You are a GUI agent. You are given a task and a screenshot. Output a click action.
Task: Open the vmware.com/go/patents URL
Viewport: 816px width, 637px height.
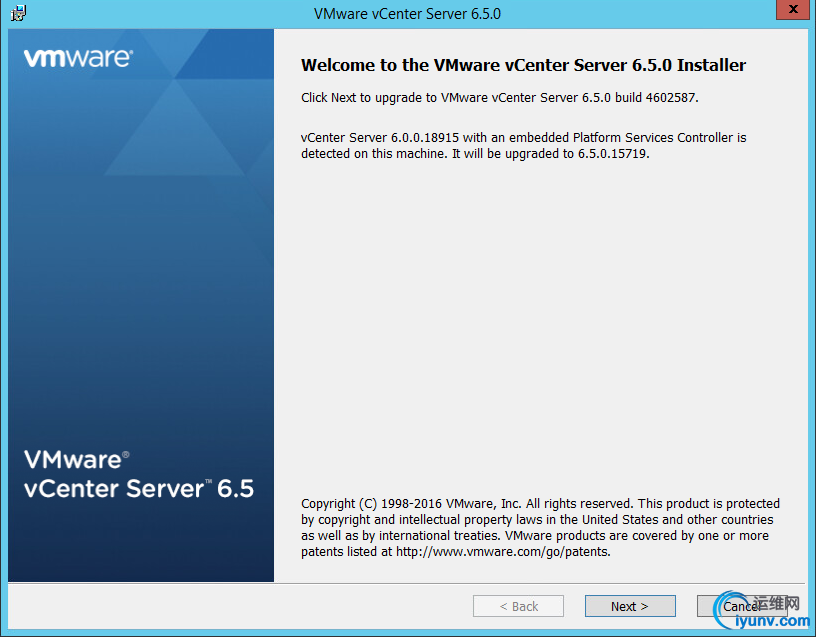coord(502,552)
